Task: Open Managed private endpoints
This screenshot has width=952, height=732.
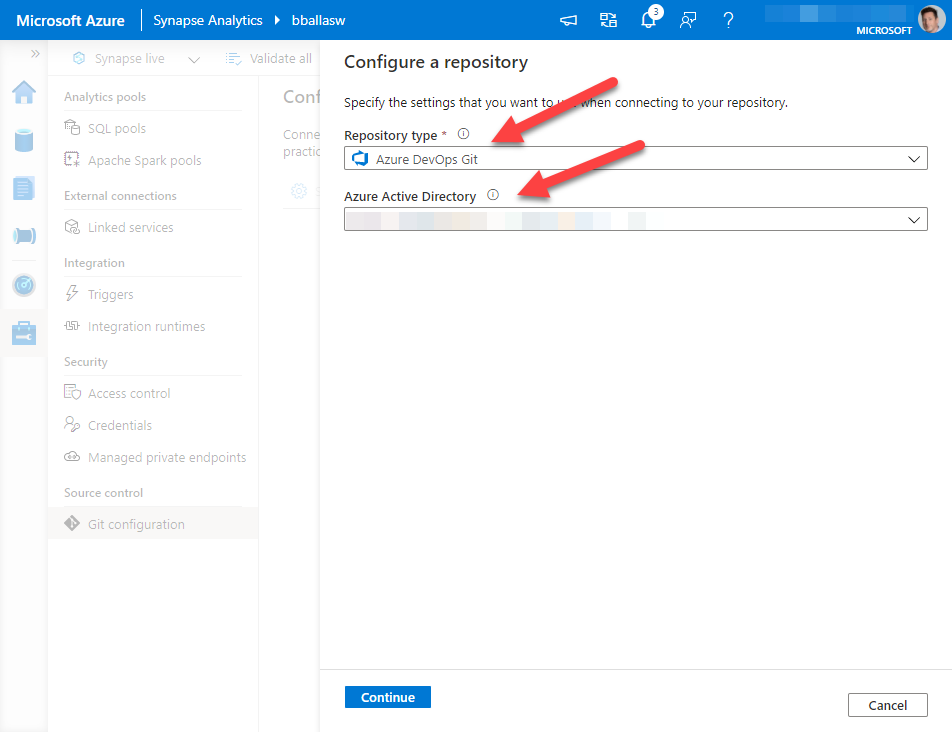Action: [x=167, y=458]
